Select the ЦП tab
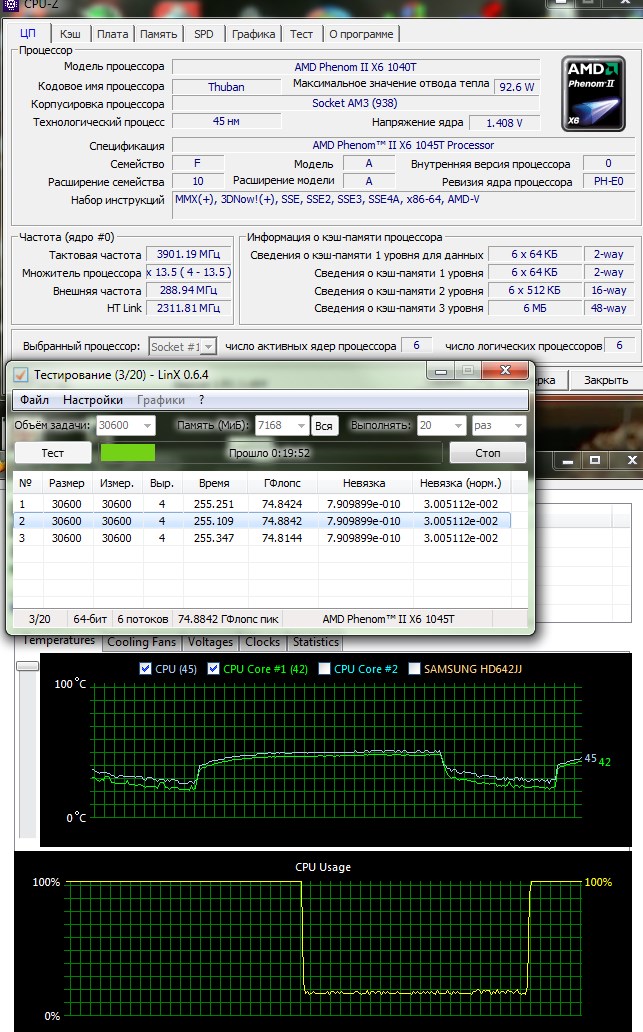This screenshot has width=643, height=1032. pos(28,33)
